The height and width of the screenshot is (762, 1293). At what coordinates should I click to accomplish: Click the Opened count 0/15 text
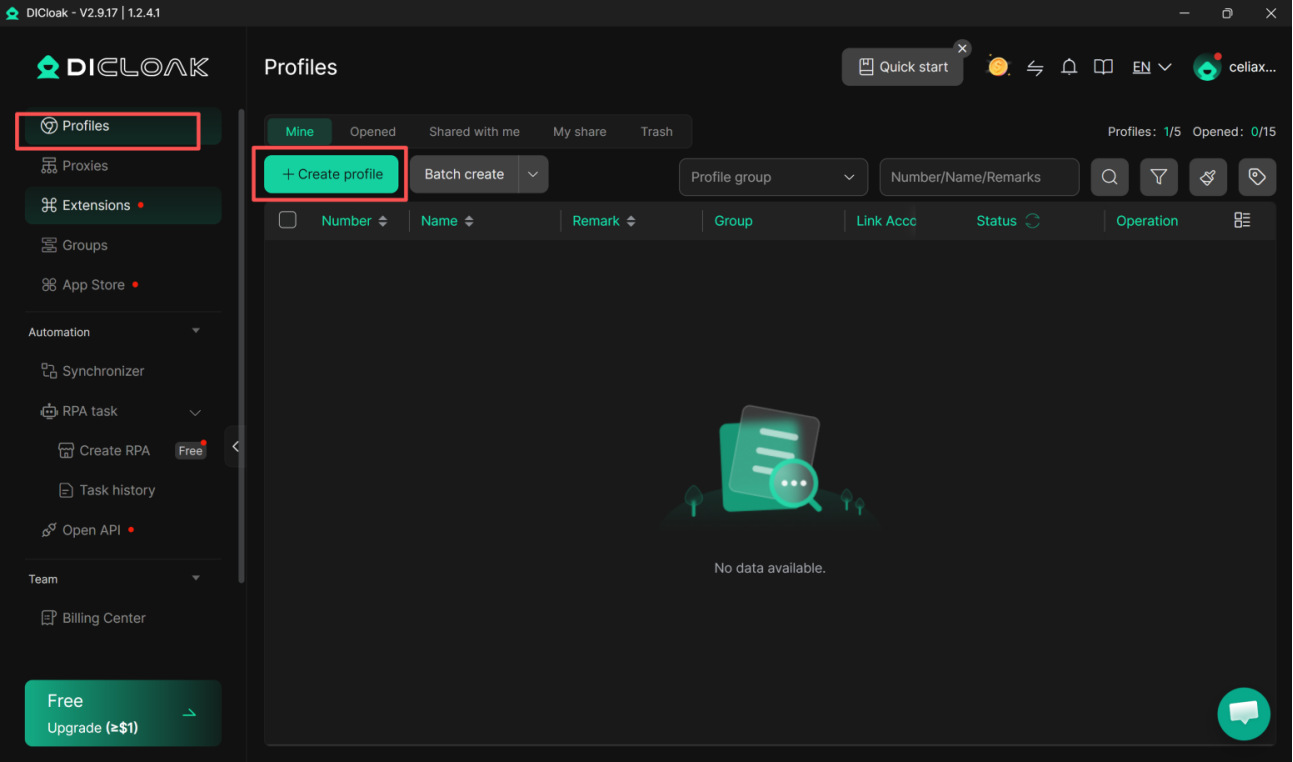point(1234,132)
